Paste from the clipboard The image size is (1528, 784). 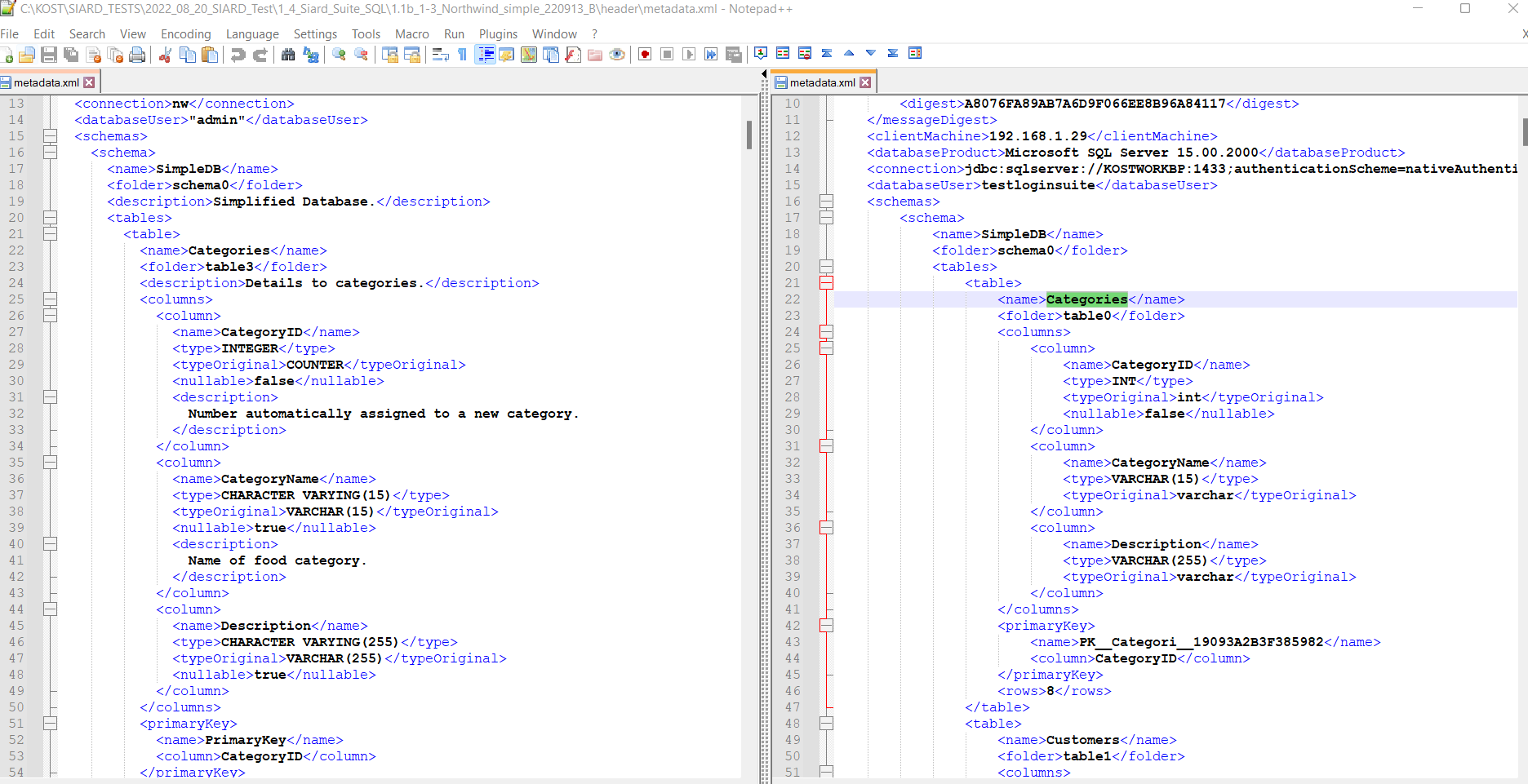[x=210, y=54]
